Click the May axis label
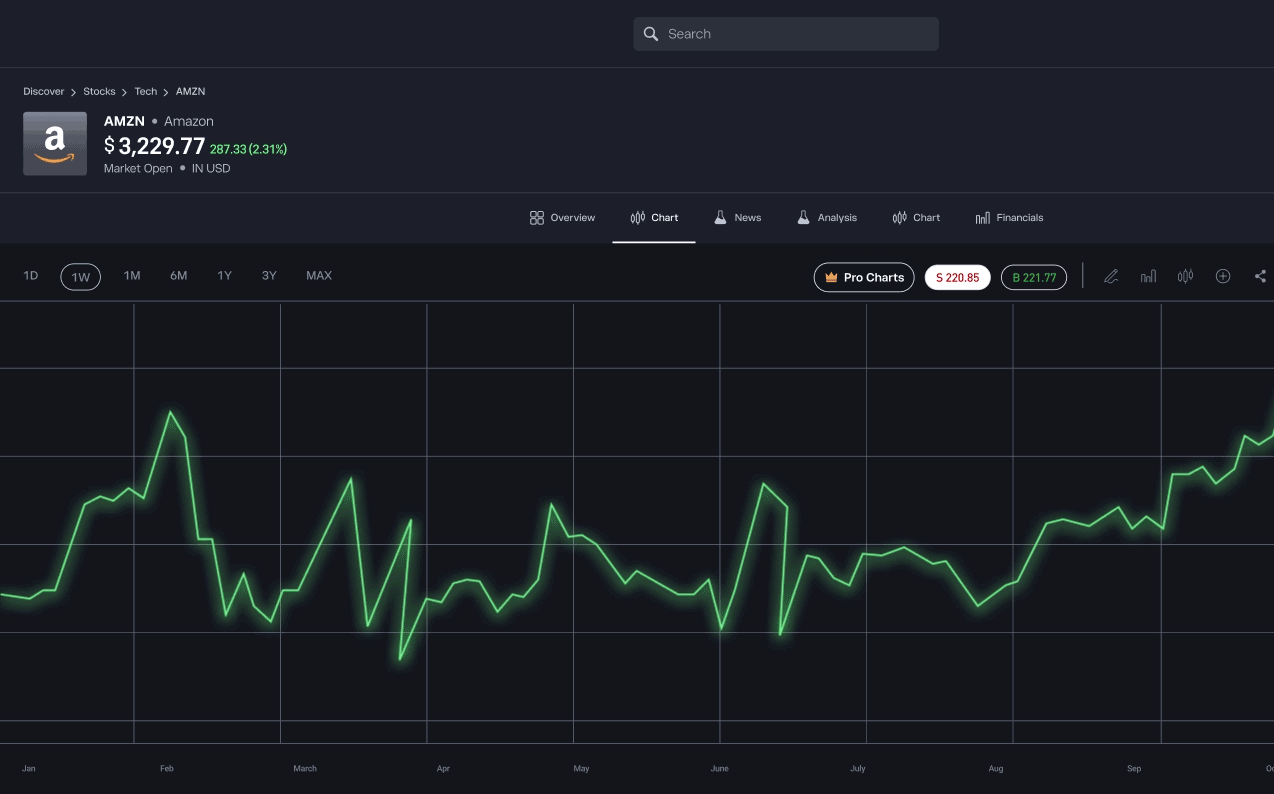 click(581, 769)
